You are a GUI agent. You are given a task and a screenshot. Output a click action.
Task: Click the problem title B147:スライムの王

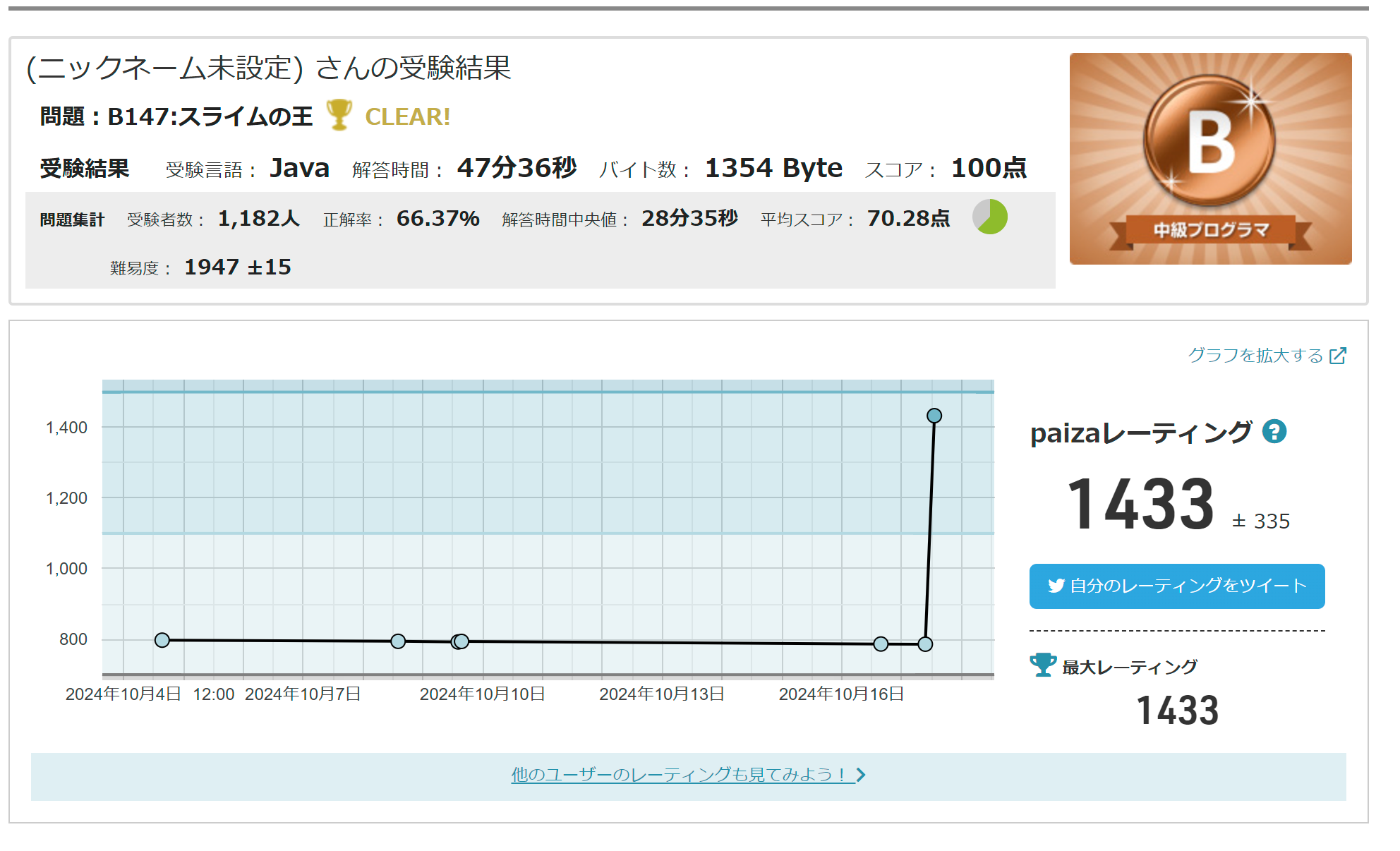[x=210, y=116]
